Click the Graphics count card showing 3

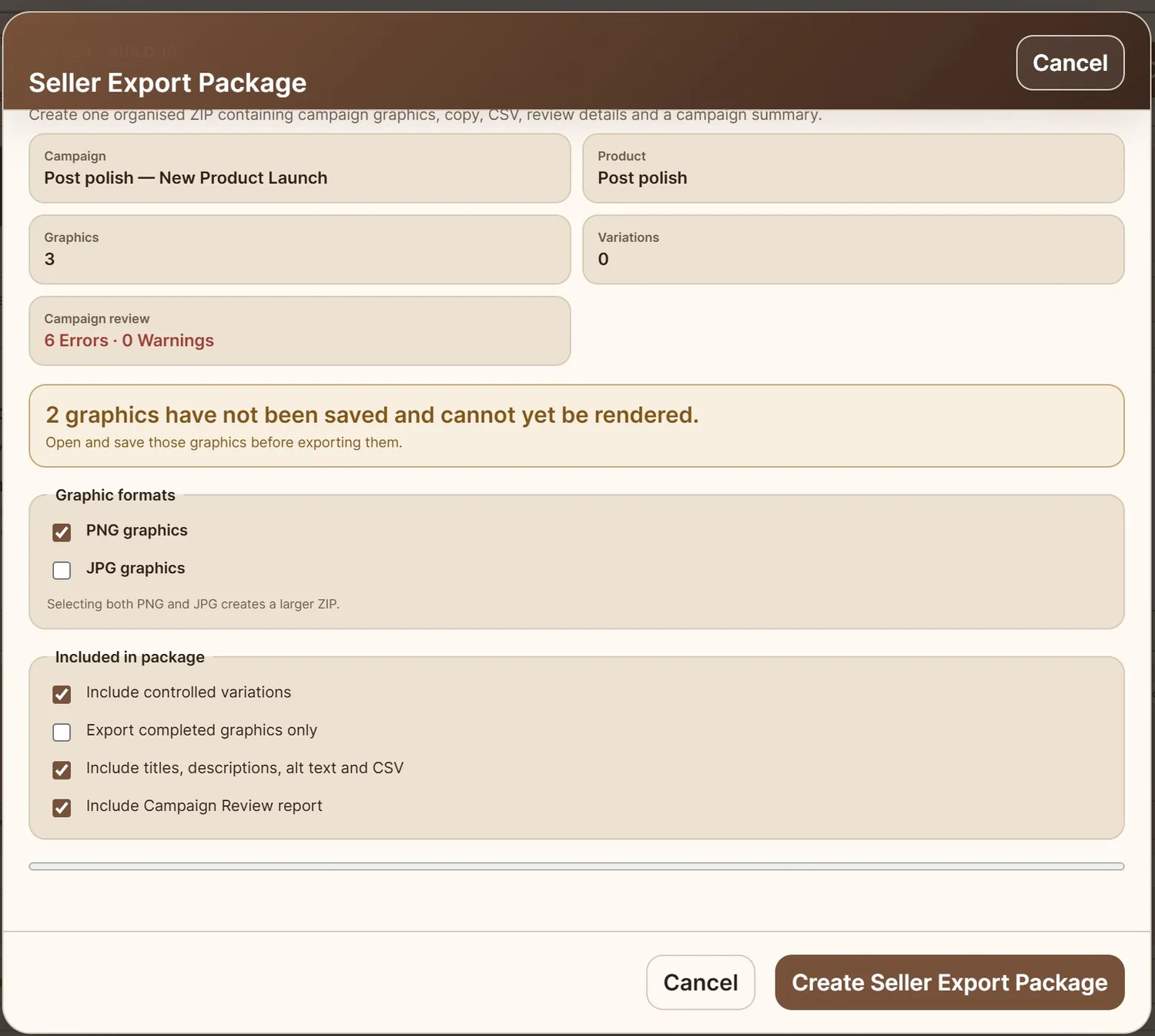(x=300, y=250)
